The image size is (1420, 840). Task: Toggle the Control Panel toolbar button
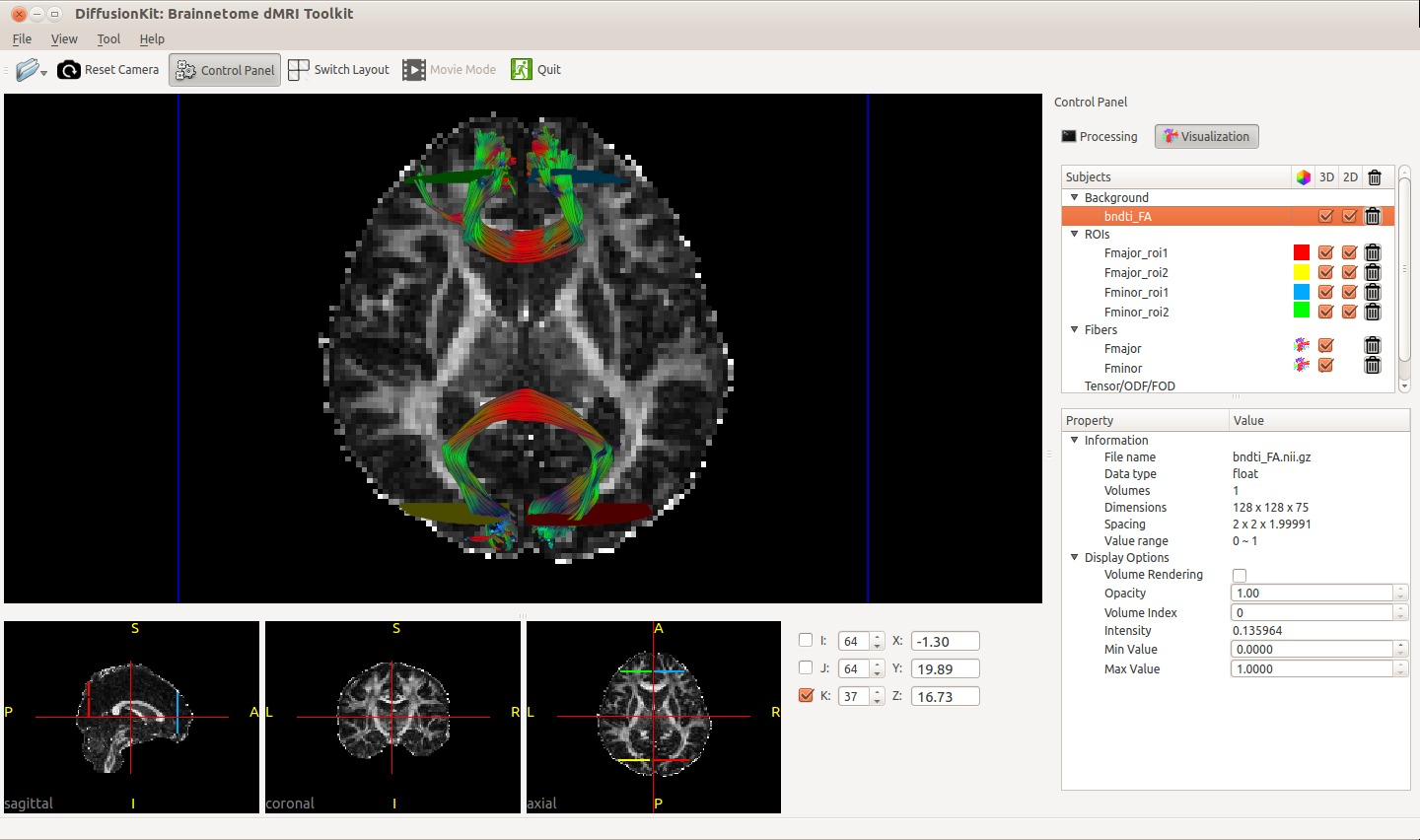[225, 70]
